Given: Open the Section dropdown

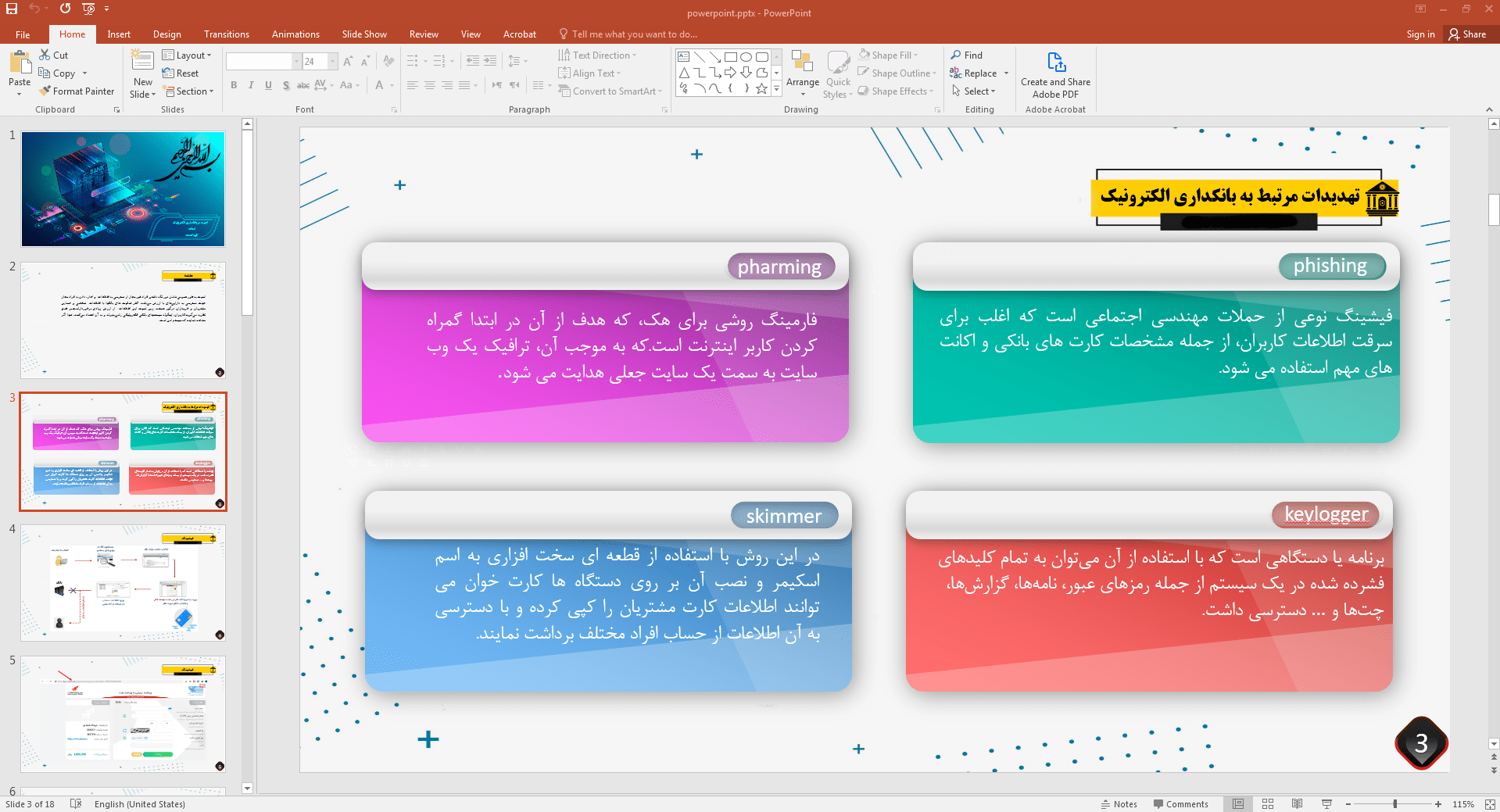Looking at the screenshot, I should point(188,91).
